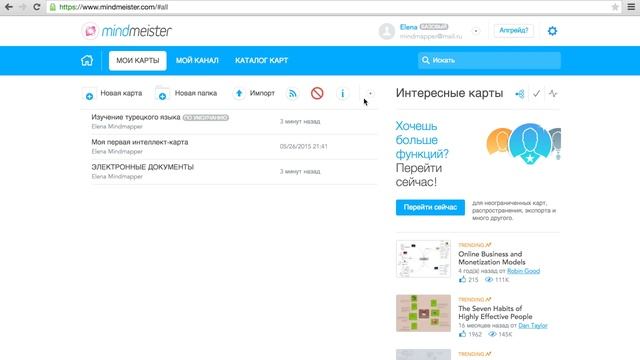Open map ЭЛЕКТРОННЫЕ ДОКУМЕНТЫ
This screenshot has width=640, height=360.
142,167
